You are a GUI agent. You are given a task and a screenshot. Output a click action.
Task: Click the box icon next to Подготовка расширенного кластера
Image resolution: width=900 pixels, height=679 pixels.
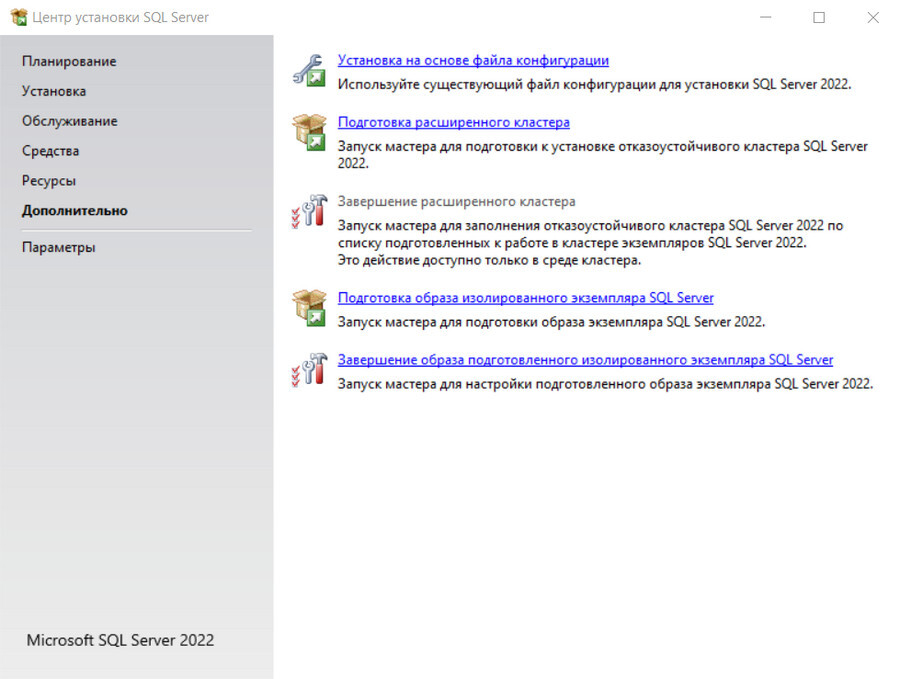(309, 133)
